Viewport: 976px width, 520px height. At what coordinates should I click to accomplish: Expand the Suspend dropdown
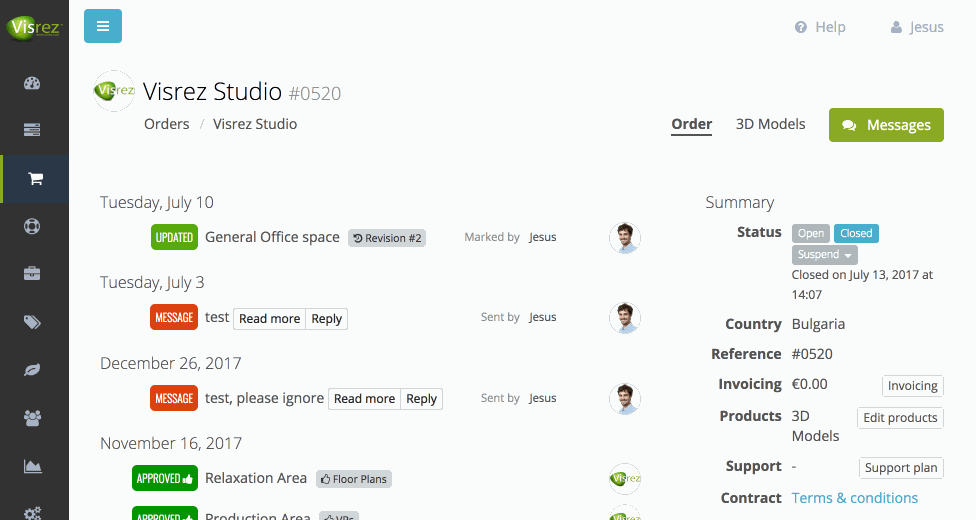[x=824, y=255]
